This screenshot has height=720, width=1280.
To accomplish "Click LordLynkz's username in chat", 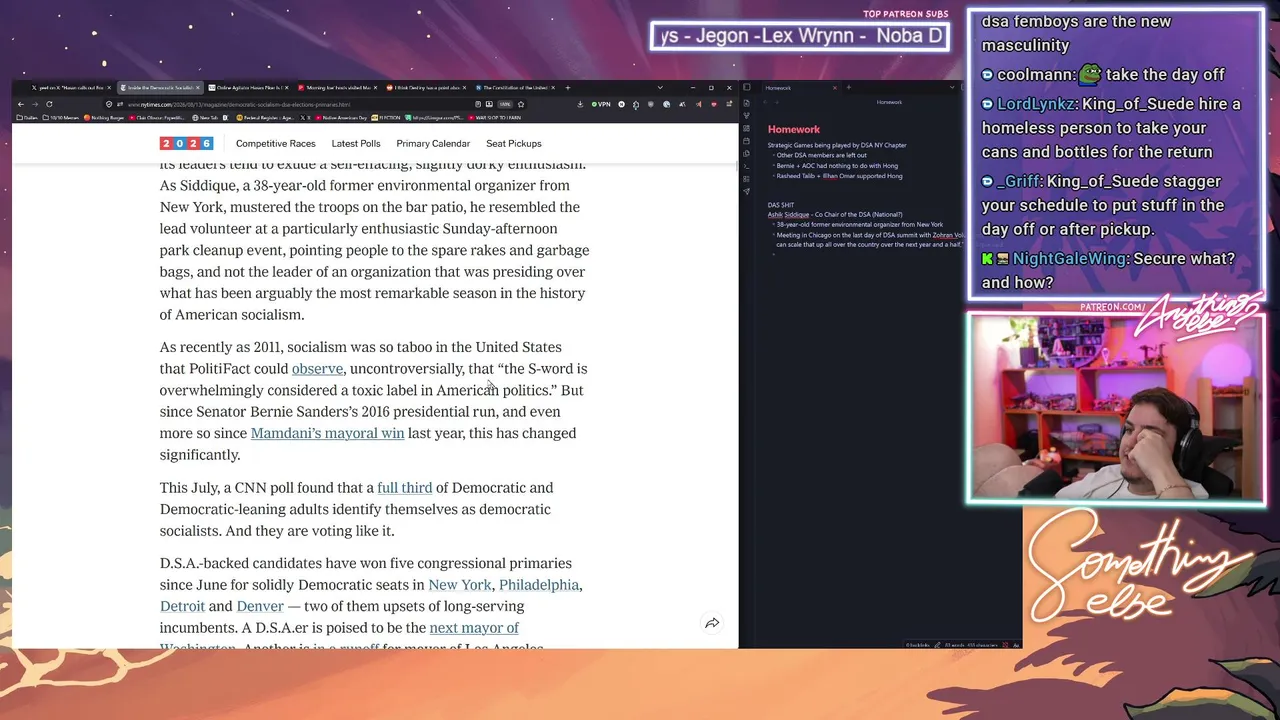I will [x=1036, y=104].
